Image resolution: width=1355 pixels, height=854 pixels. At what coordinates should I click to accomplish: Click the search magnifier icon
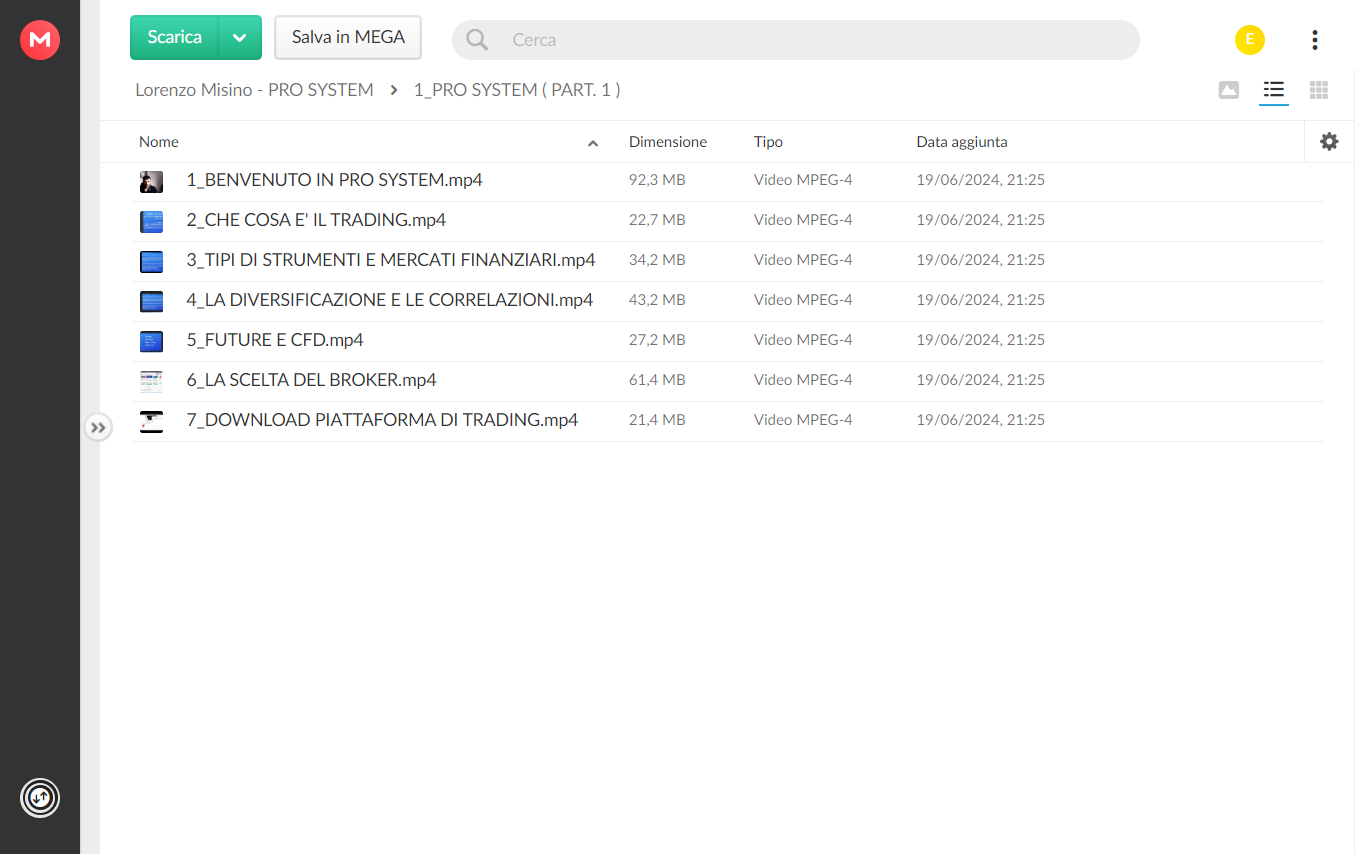478,40
